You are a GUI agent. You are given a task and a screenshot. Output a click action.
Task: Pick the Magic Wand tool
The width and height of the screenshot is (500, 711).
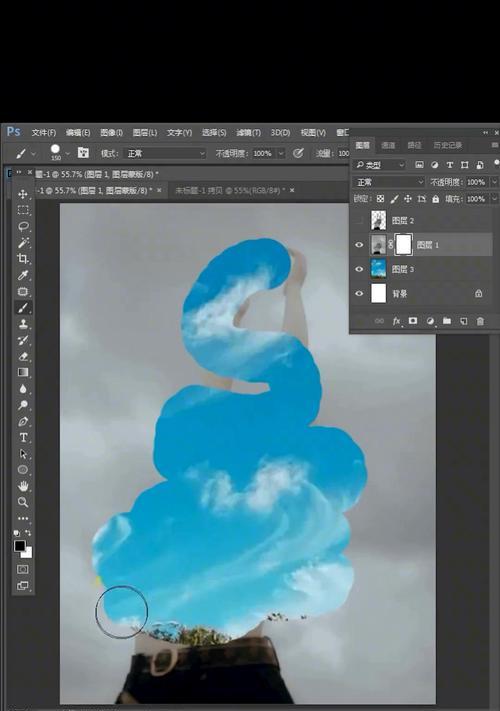point(23,243)
